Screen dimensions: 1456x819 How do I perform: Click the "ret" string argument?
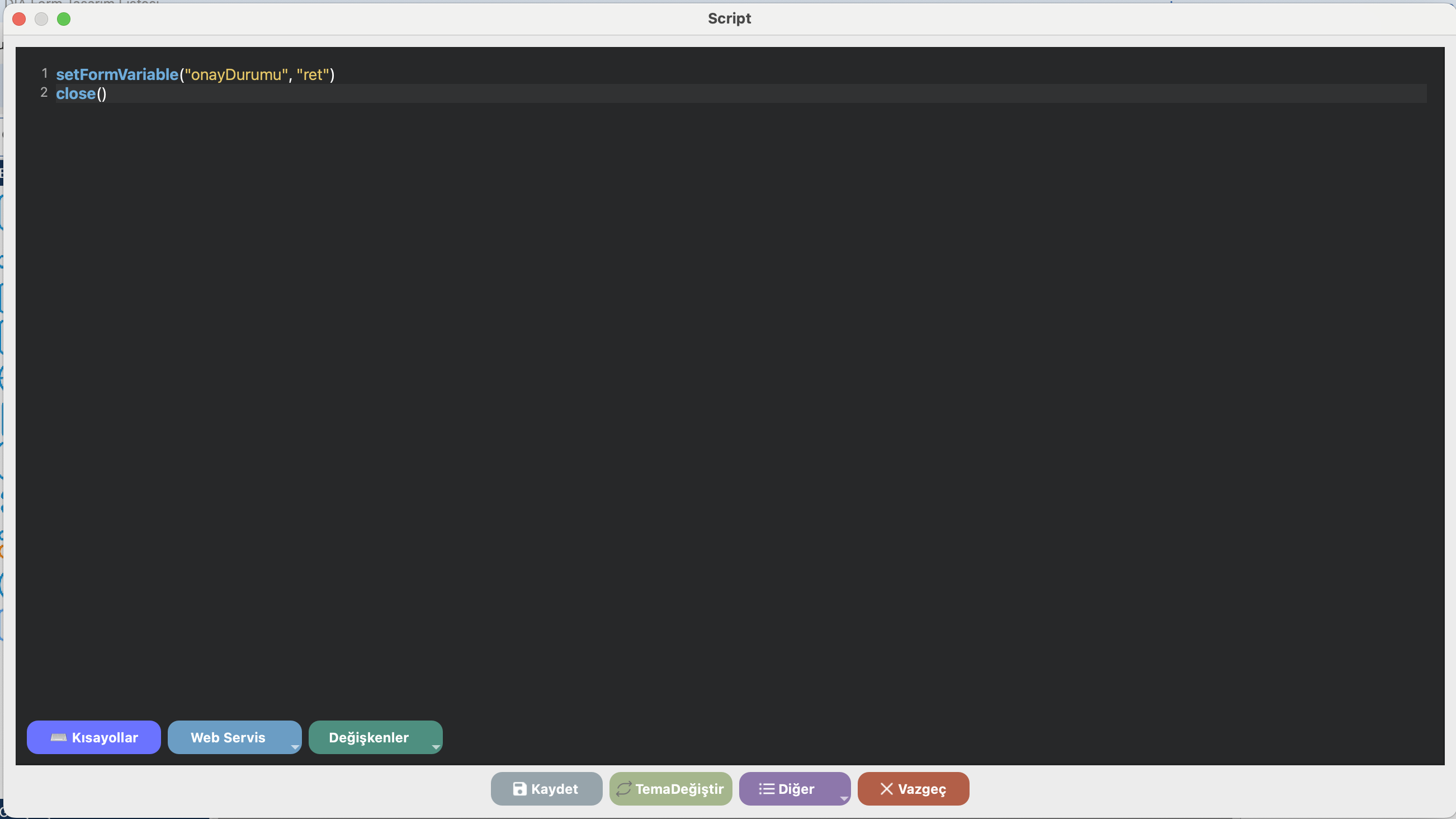313,74
